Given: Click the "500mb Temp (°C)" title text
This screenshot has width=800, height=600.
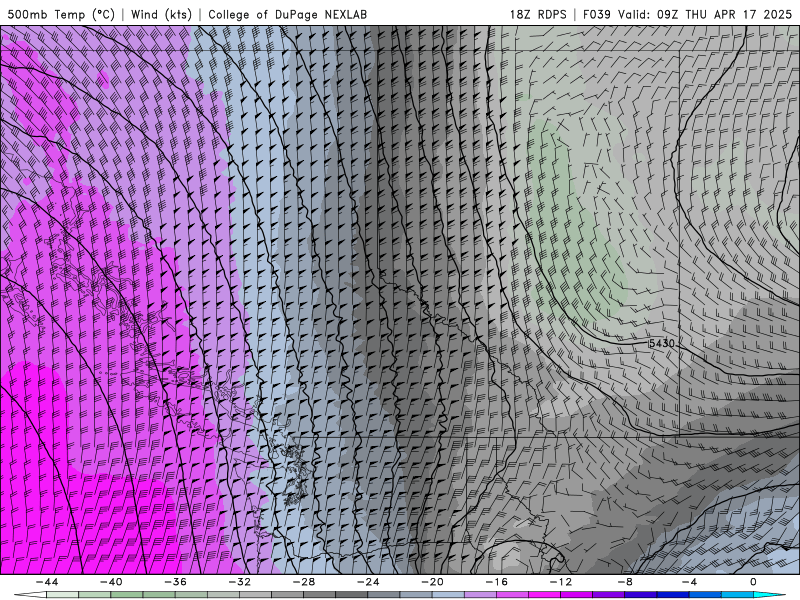Looking at the screenshot, I should tap(61, 14).
